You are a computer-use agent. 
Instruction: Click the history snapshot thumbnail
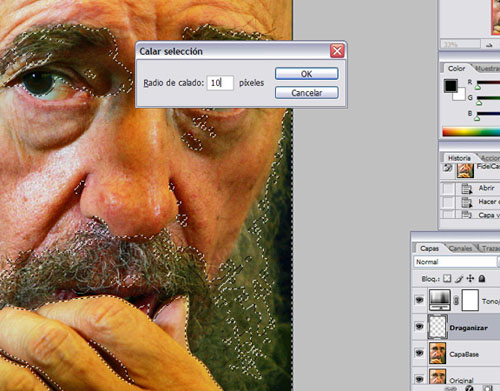tap(465, 170)
